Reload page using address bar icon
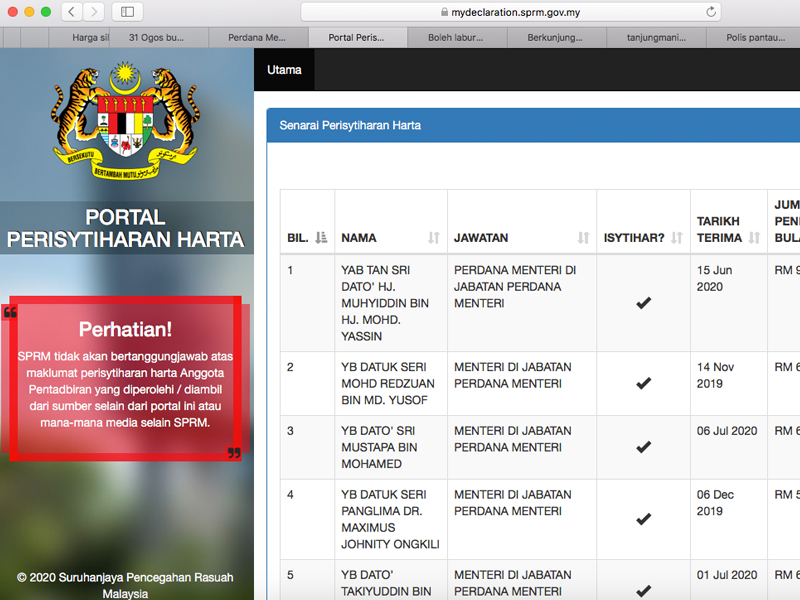This screenshot has width=800, height=600. point(711,12)
